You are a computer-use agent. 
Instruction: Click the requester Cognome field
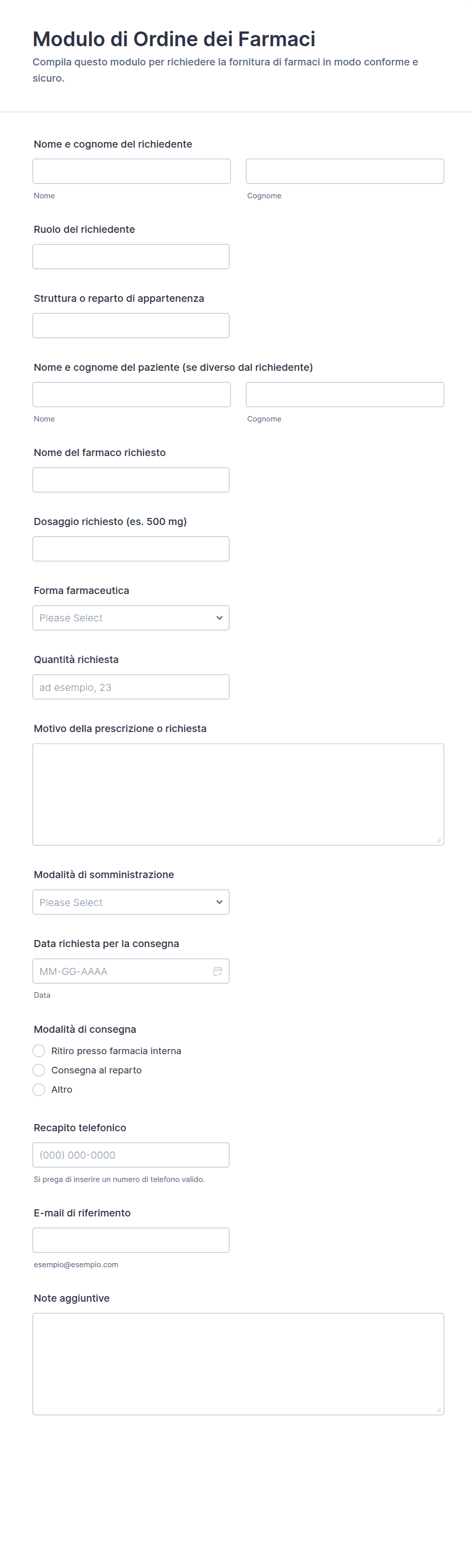coord(344,171)
